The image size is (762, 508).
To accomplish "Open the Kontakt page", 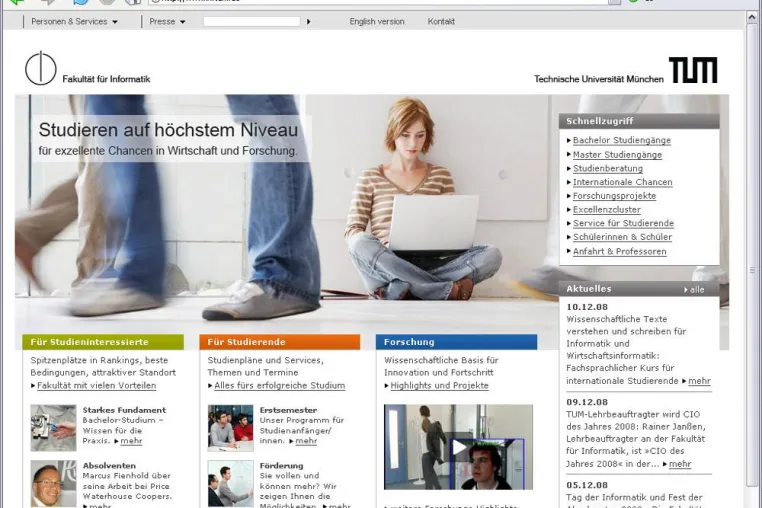I will click(441, 21).
